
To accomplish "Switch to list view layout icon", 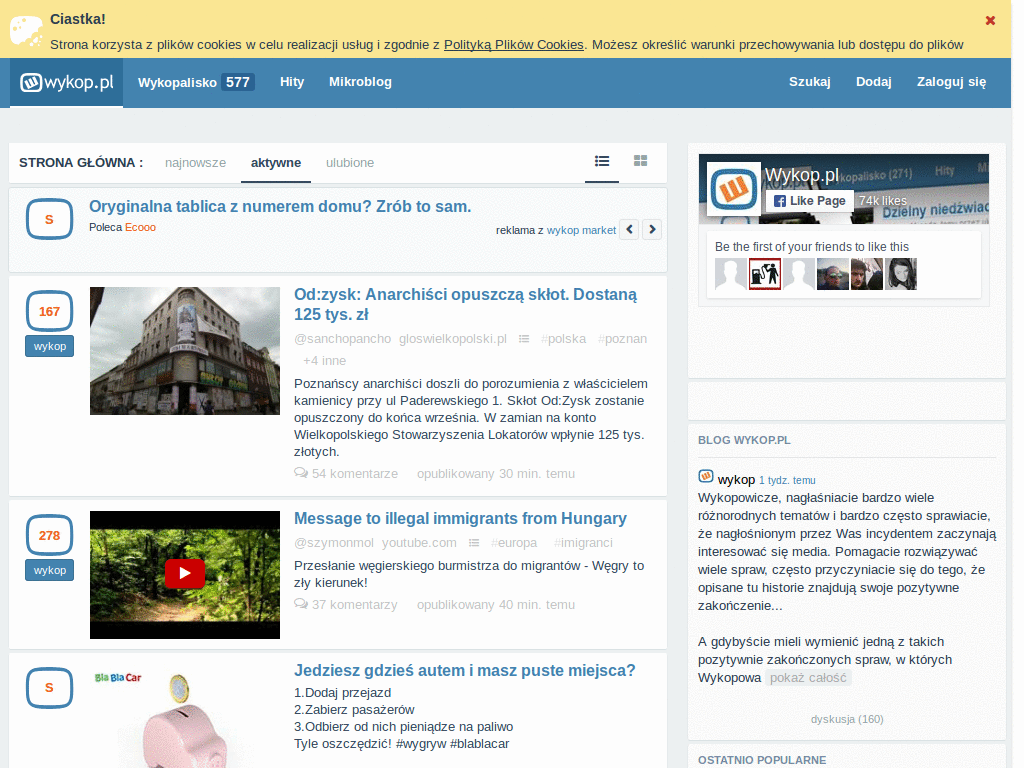I will tap(602, 161).
